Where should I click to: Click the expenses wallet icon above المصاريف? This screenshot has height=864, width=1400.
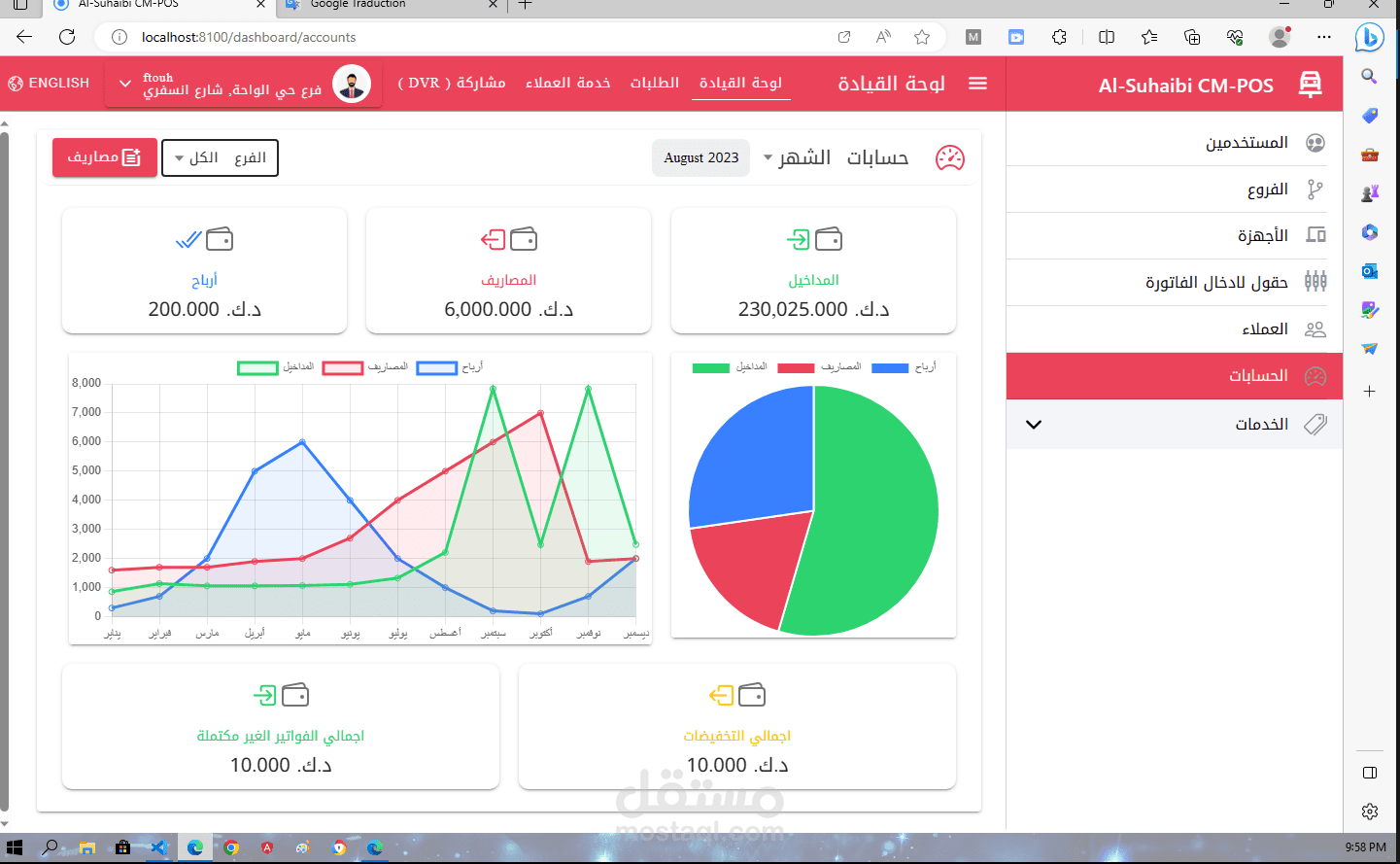(x=524, y=238)
